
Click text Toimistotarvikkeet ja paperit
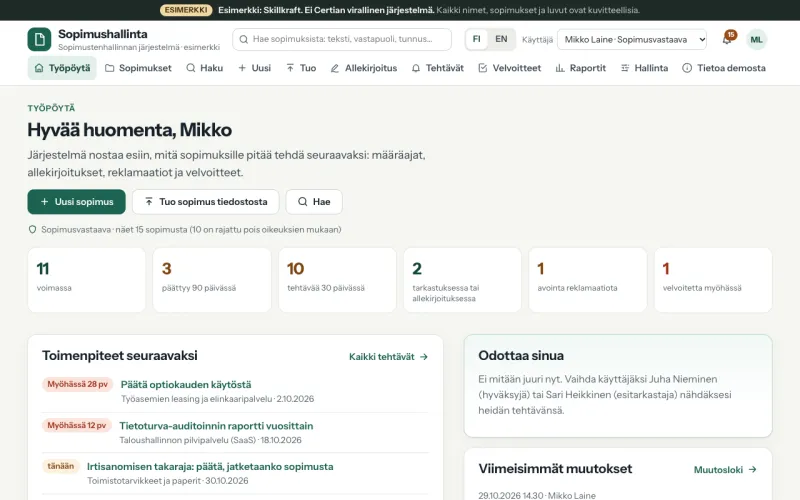[144, 481]
